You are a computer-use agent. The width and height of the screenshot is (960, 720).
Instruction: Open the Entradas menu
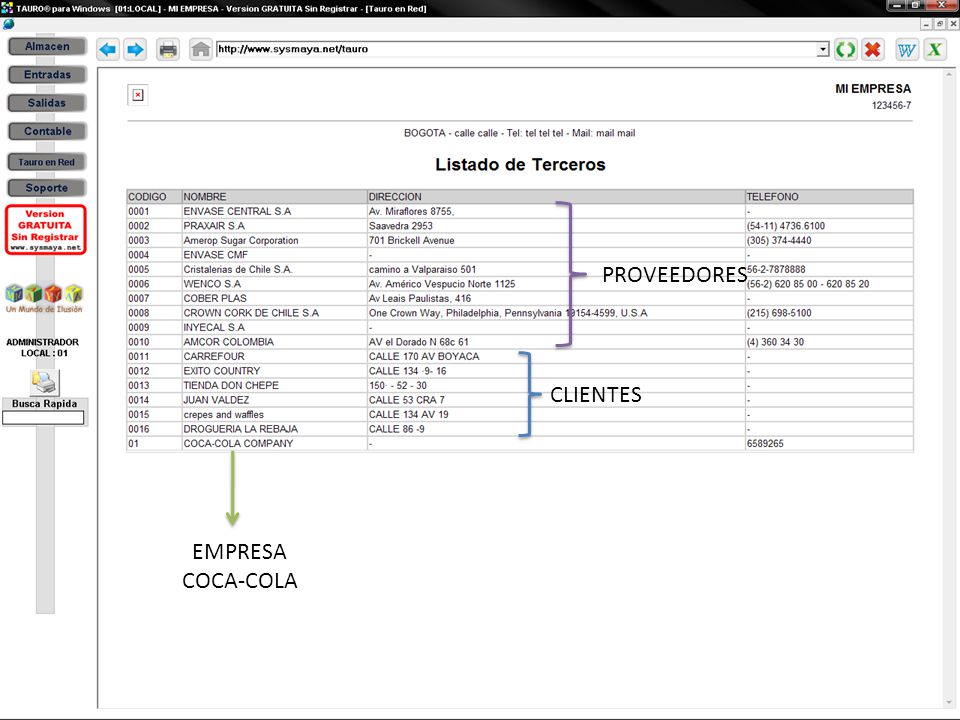[x=47, y=75]
